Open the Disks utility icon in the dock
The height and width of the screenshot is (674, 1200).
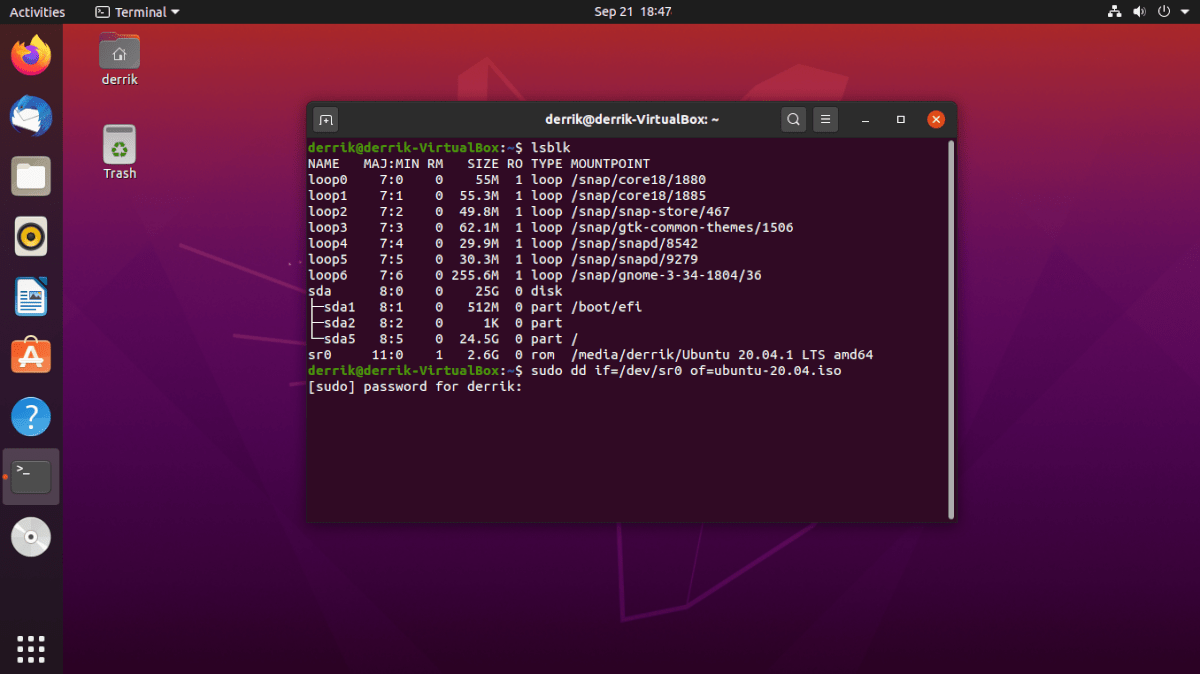[x=30, y=537]
